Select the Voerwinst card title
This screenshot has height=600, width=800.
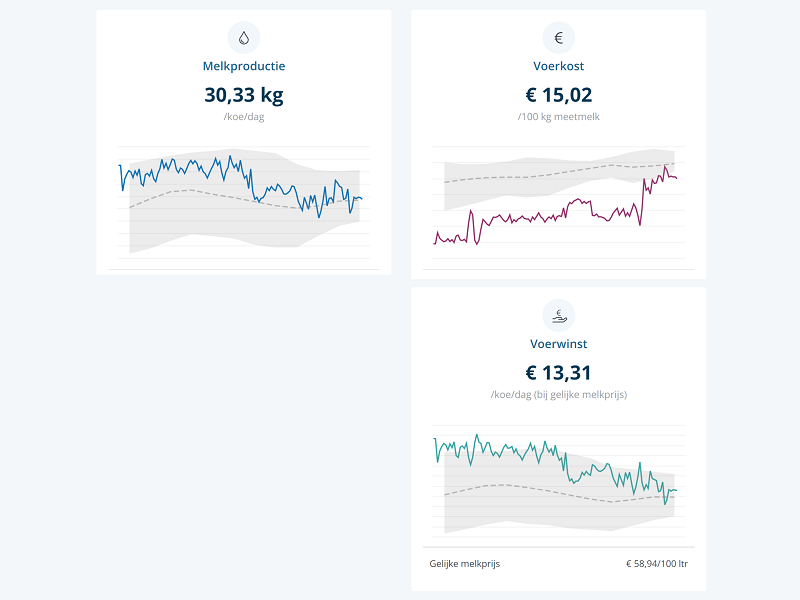[558, 344]
